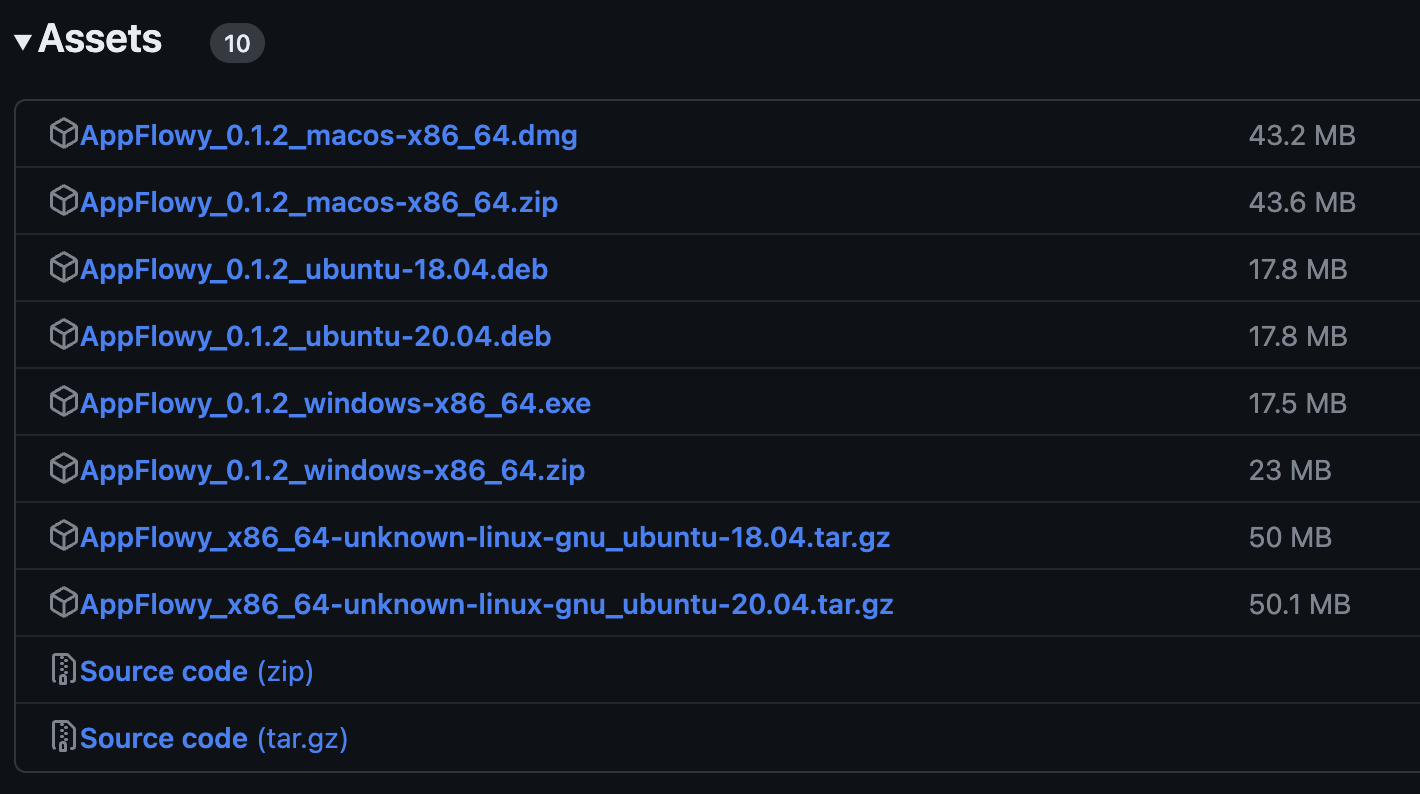Click the package icon beside ubuntu-20.04.deb
Image resolution: width=1420 pixels, height=794 pixels.
[64, 335]
